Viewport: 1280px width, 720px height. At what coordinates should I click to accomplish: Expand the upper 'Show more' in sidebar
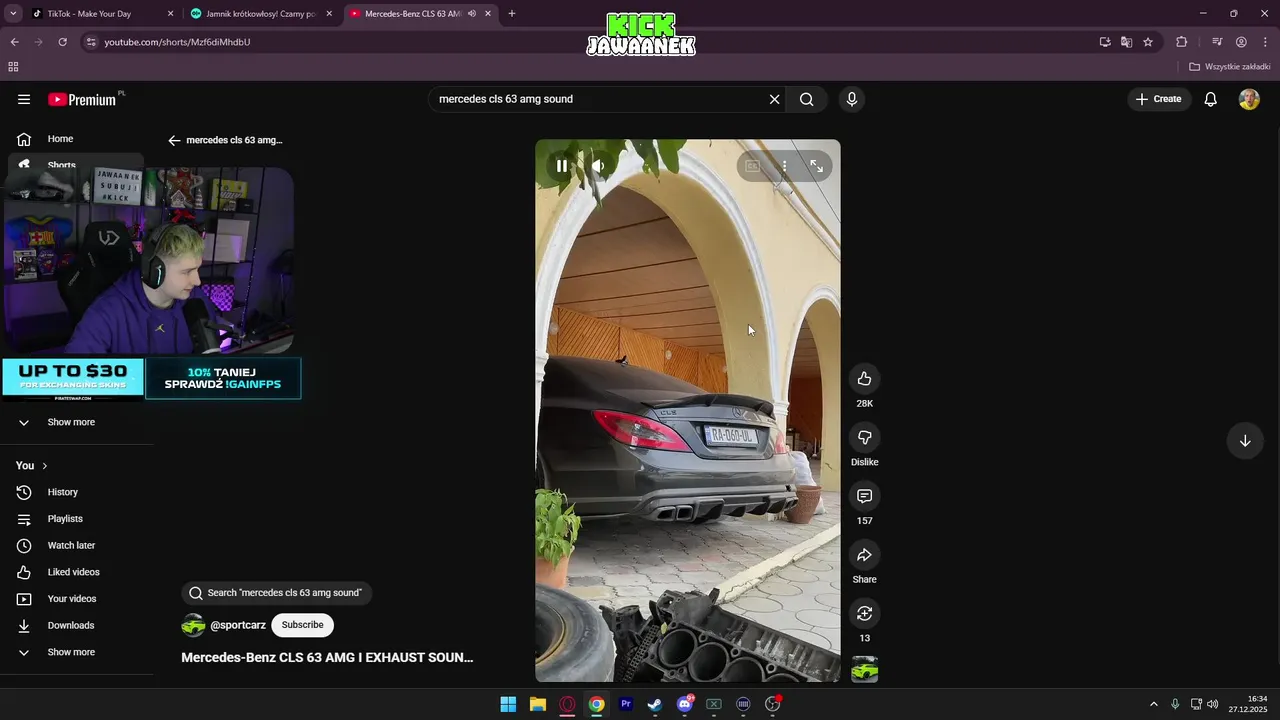(78, 422)
